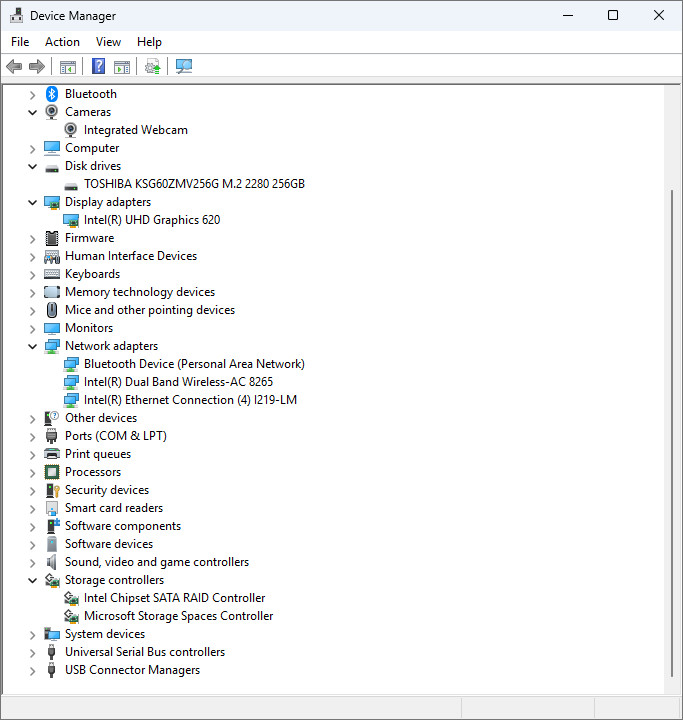Open the Help menu
Image resolution: width=683 pixels, height=720 pixels.
149,42
